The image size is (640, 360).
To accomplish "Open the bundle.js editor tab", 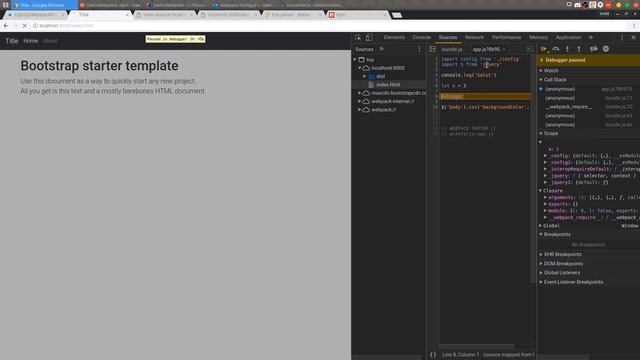I will [452, 49].
